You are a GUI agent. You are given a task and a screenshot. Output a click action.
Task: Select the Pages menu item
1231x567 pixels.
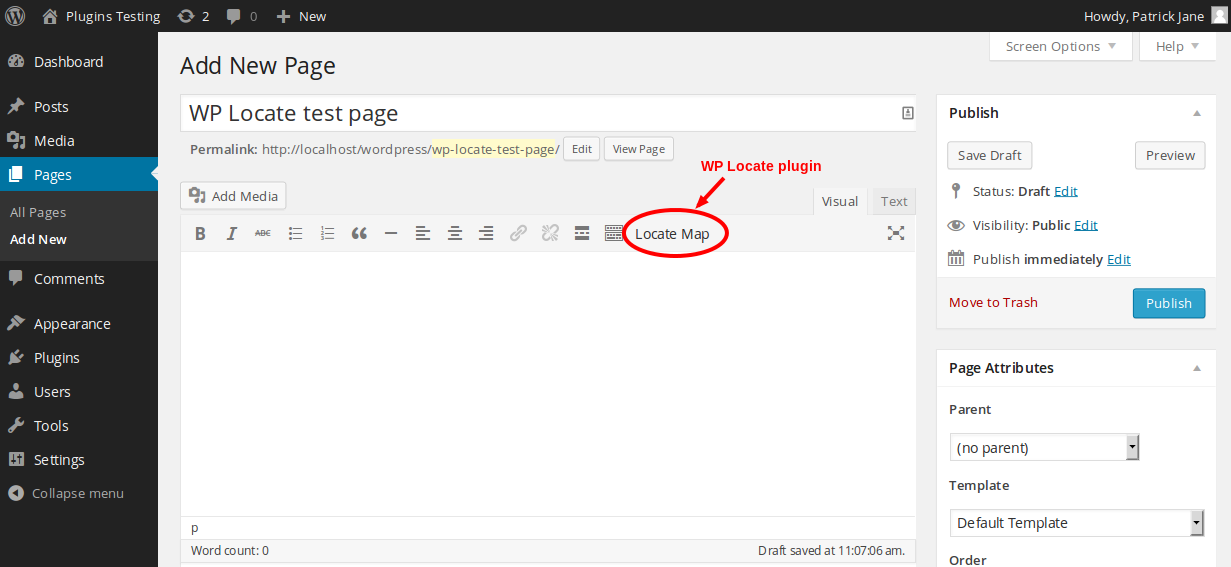pyautogui.click(x=79, y=175)
